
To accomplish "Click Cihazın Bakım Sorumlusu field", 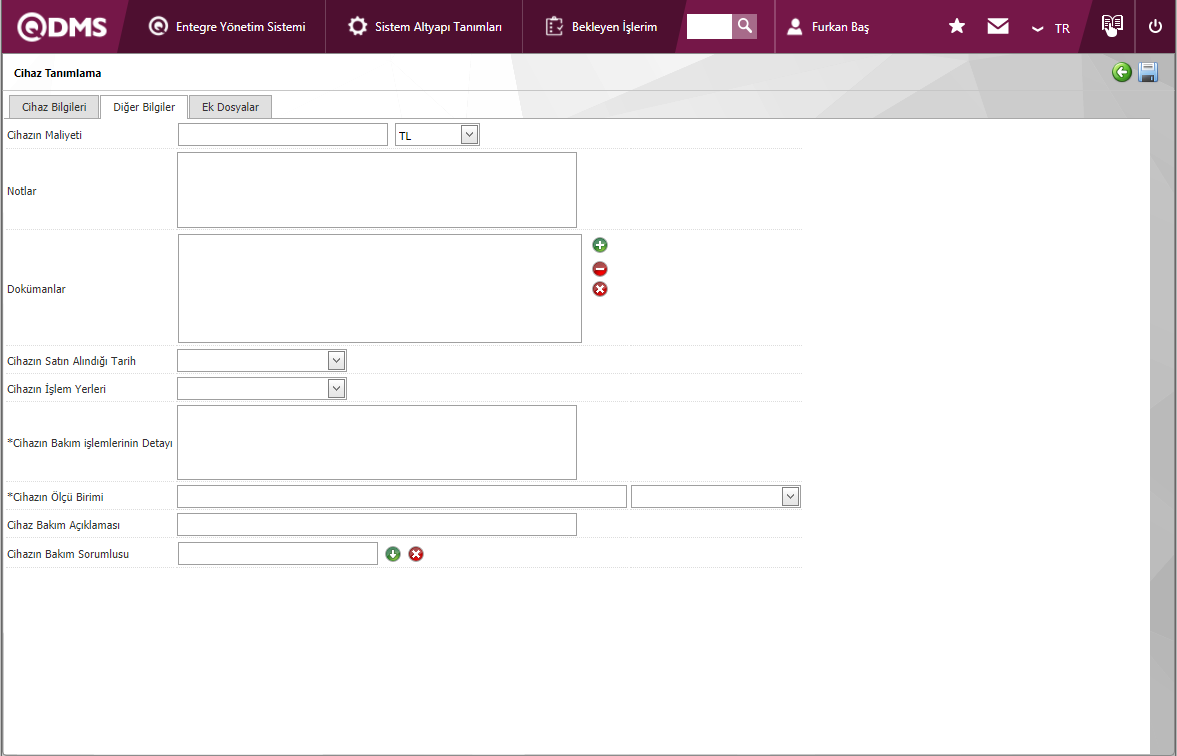I will [x=278, y=553].
